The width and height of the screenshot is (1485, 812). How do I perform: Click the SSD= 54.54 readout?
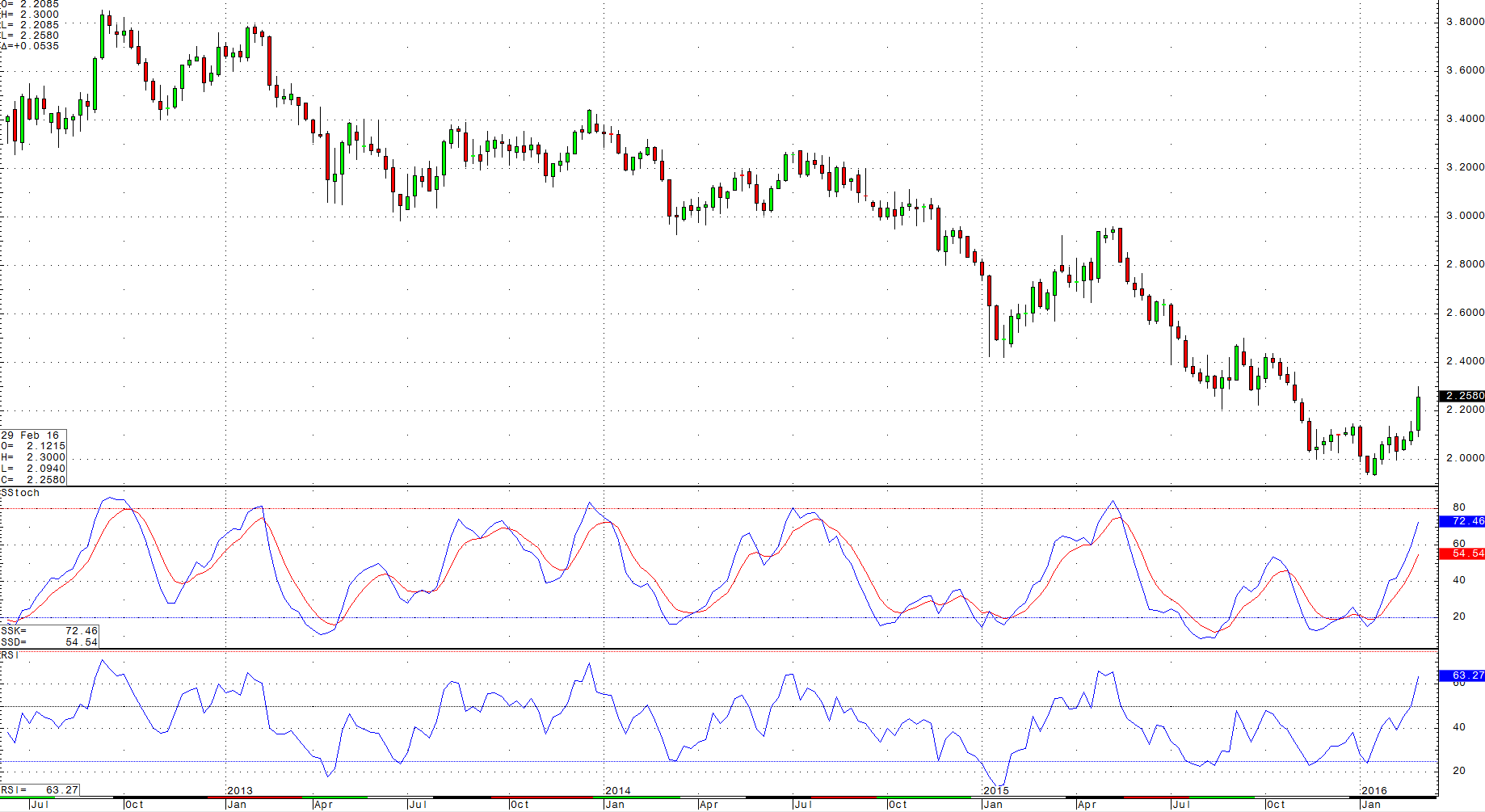click(49, 642)
